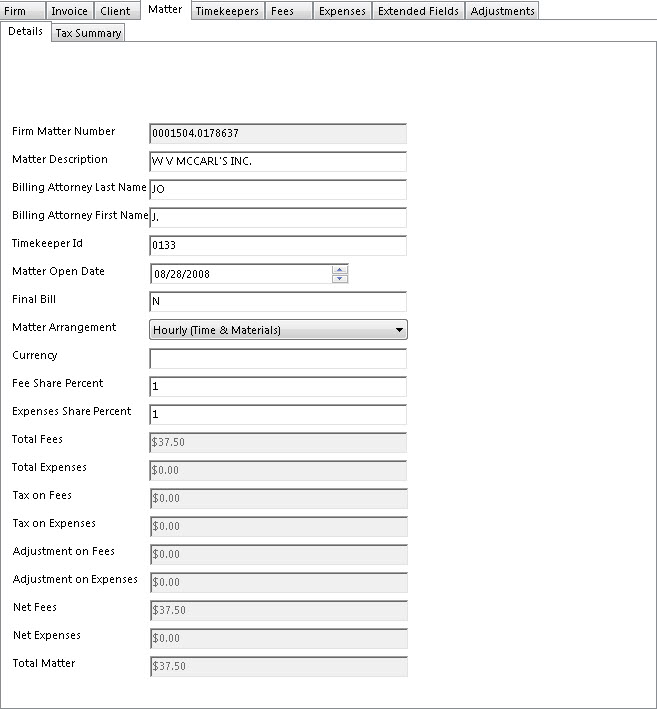Click the Tax on Expenses value field
Image resolution: width=657 pixels, height=709 pixels.
click(279, 527)
